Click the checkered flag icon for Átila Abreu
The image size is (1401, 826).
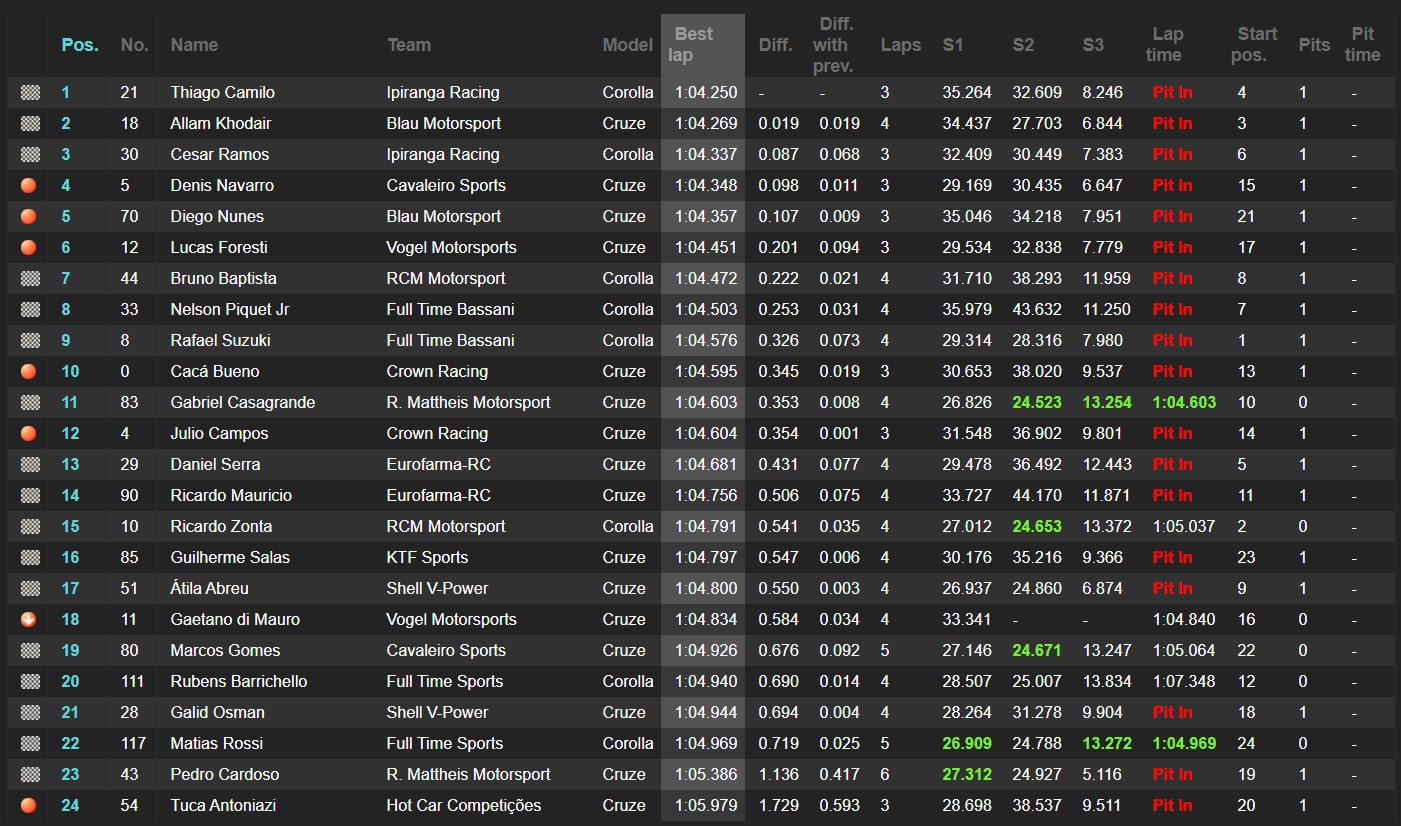coord(30,588)
